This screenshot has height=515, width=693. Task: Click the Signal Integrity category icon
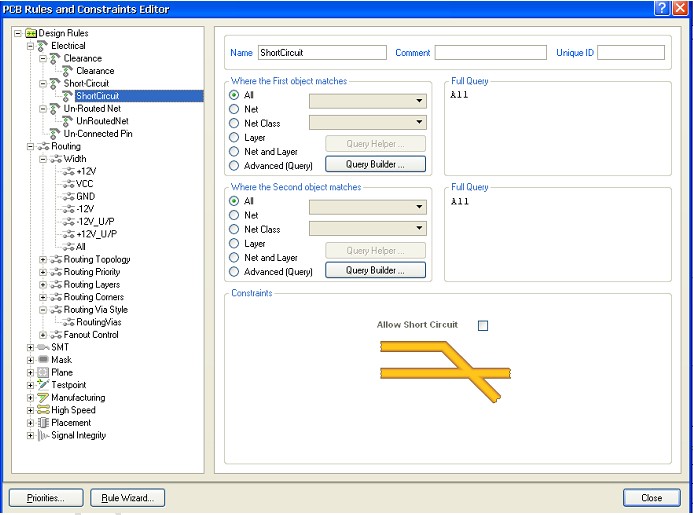point(43,436)
